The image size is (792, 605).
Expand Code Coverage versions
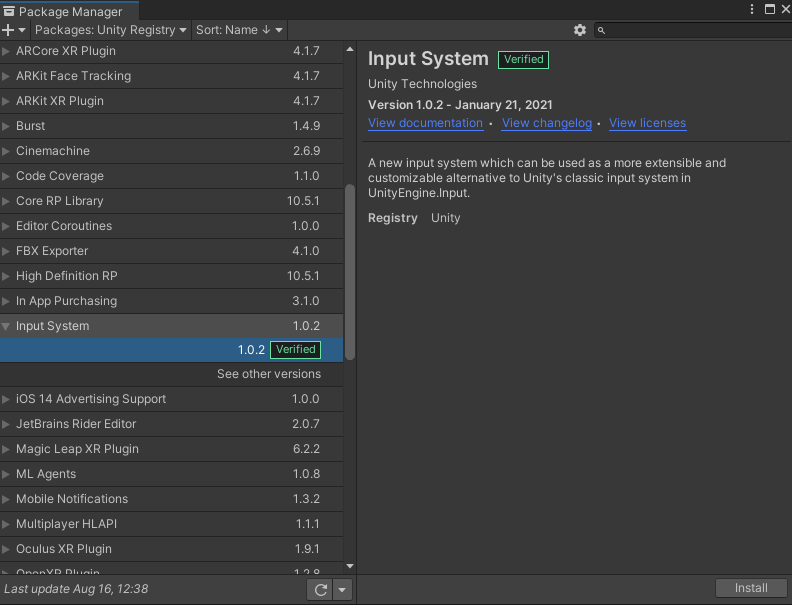6,176
